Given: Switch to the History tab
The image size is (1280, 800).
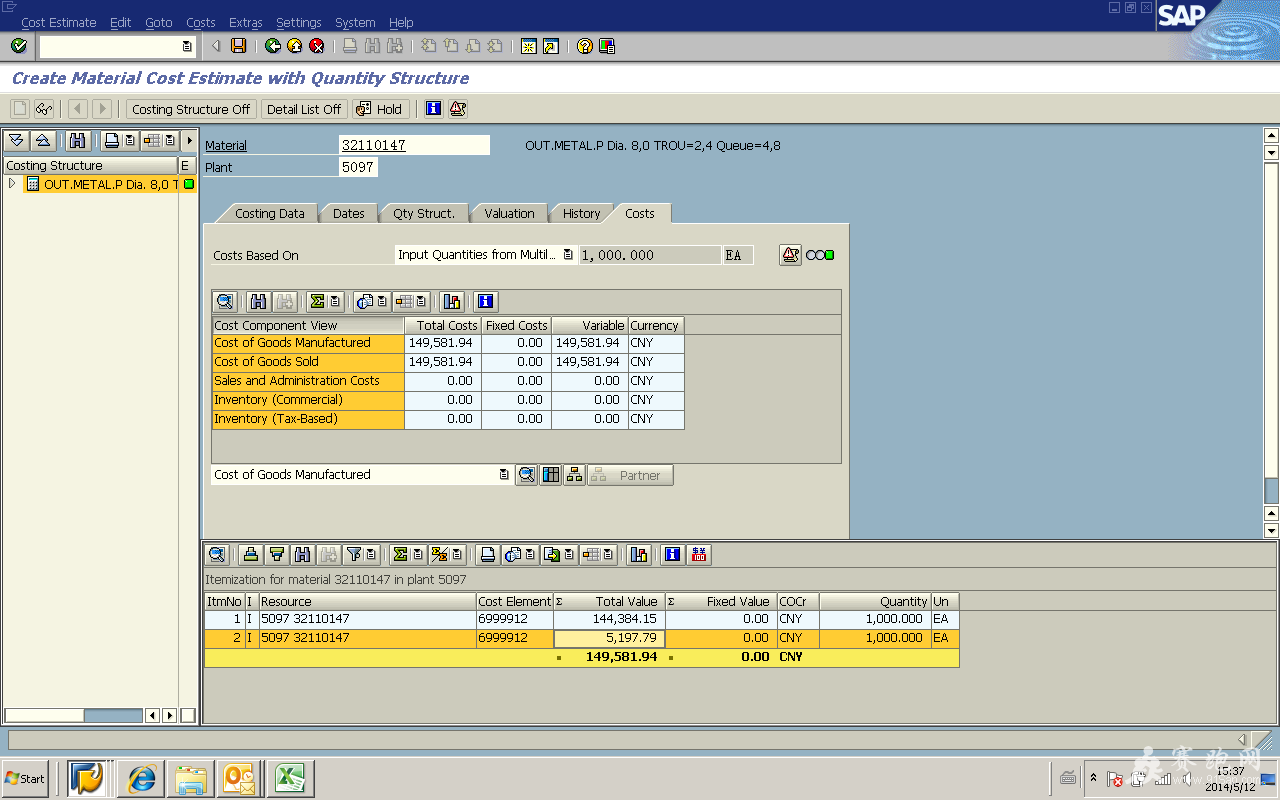Looking at the screenshot, I should 581,213.
